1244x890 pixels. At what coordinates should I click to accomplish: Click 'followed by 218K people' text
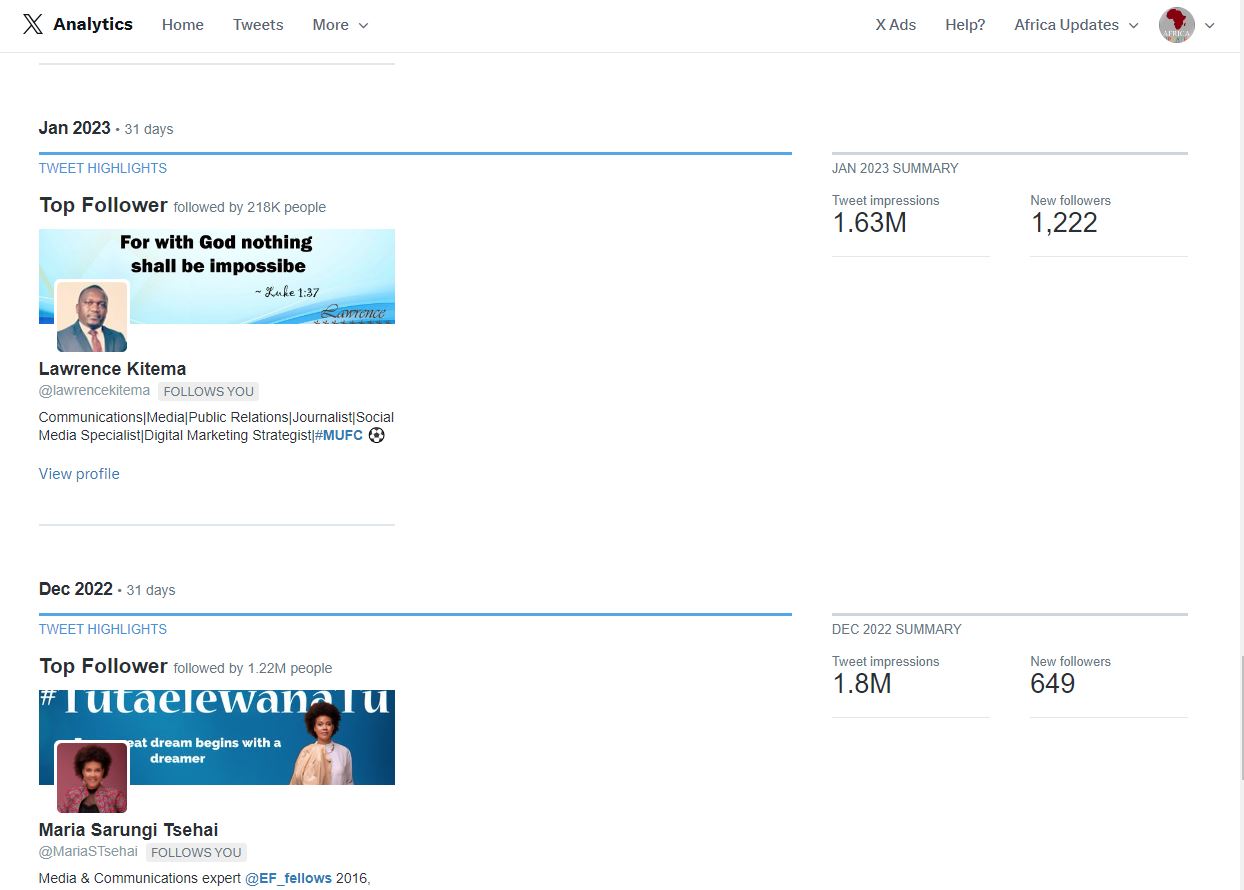point(250,207)
